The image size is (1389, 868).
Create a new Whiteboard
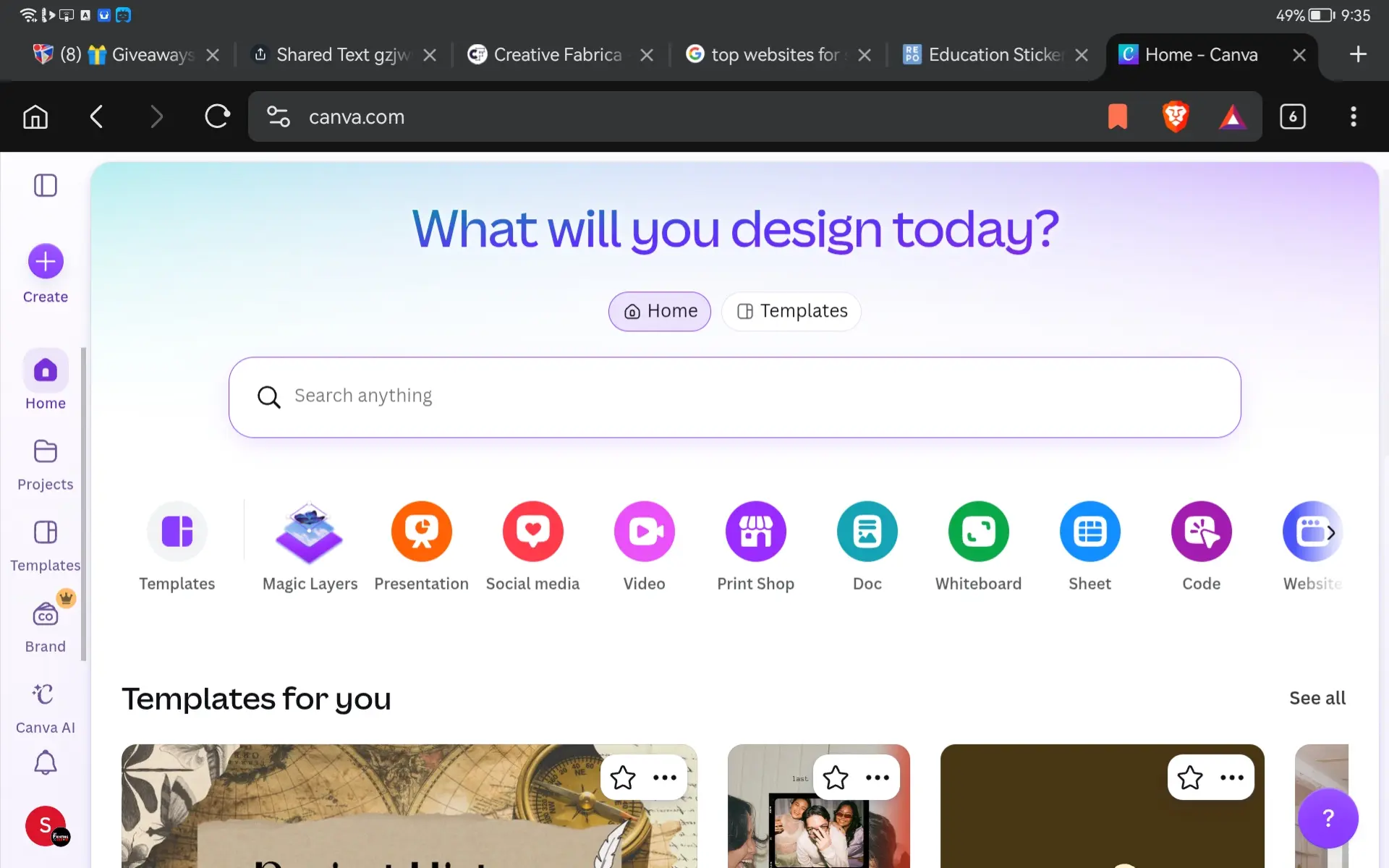pyautogui.click(x=979, y=546)
